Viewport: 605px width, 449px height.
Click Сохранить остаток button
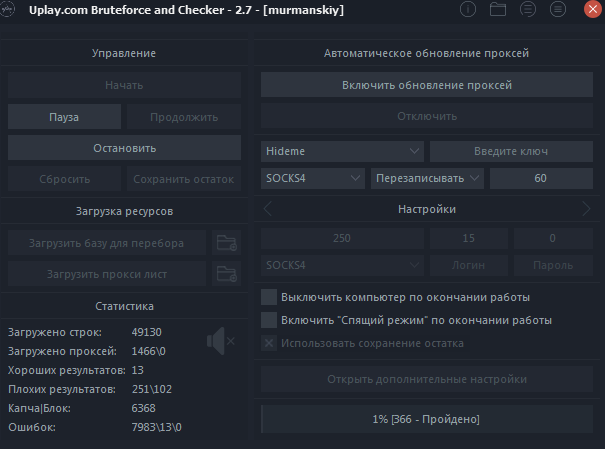[x=184, y=179]
